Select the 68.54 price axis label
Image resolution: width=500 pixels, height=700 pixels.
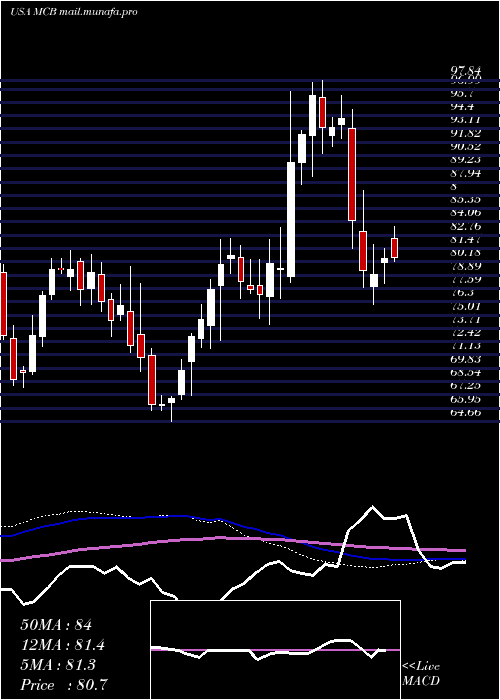pyautogui.click(x=466, y=372)
